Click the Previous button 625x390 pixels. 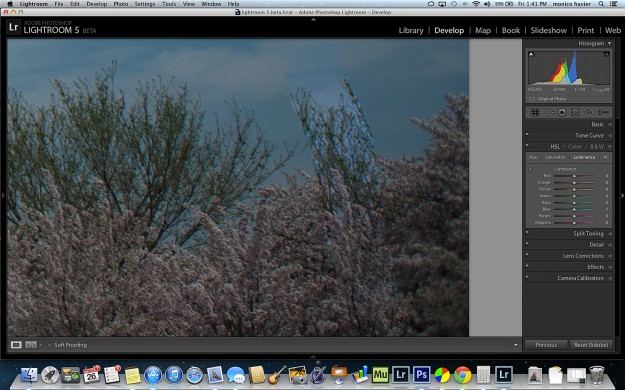pos(546,345)
